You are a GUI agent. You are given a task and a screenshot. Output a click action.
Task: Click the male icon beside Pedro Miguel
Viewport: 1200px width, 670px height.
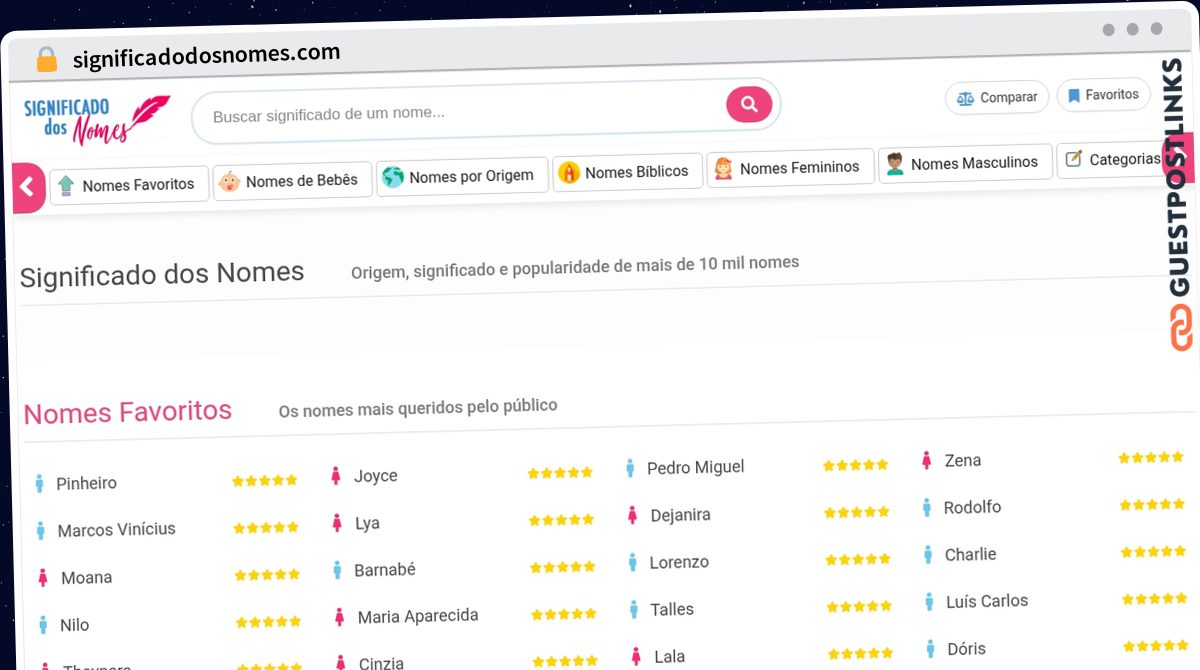[630, 468]
